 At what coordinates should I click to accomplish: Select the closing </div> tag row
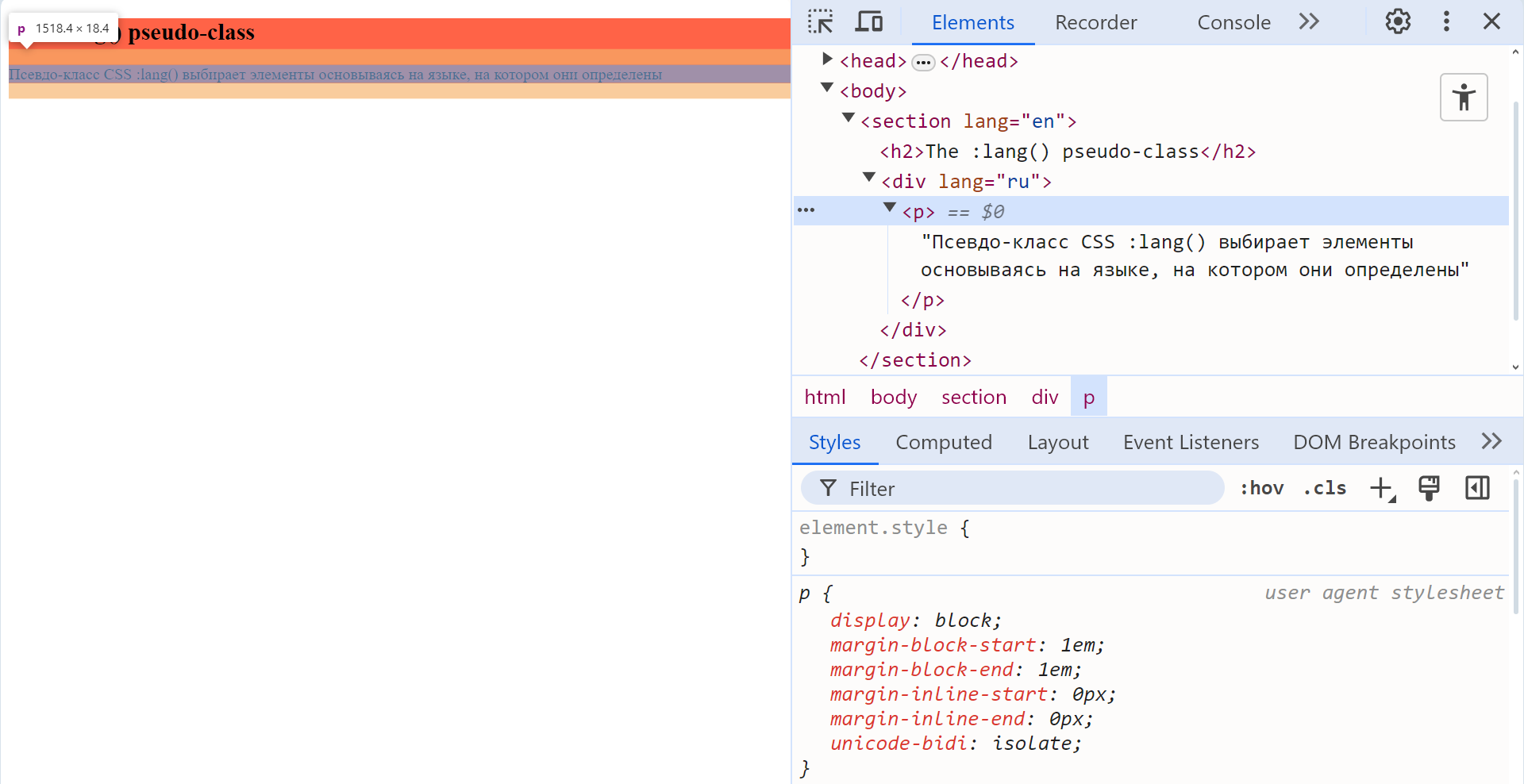(913, 330)
